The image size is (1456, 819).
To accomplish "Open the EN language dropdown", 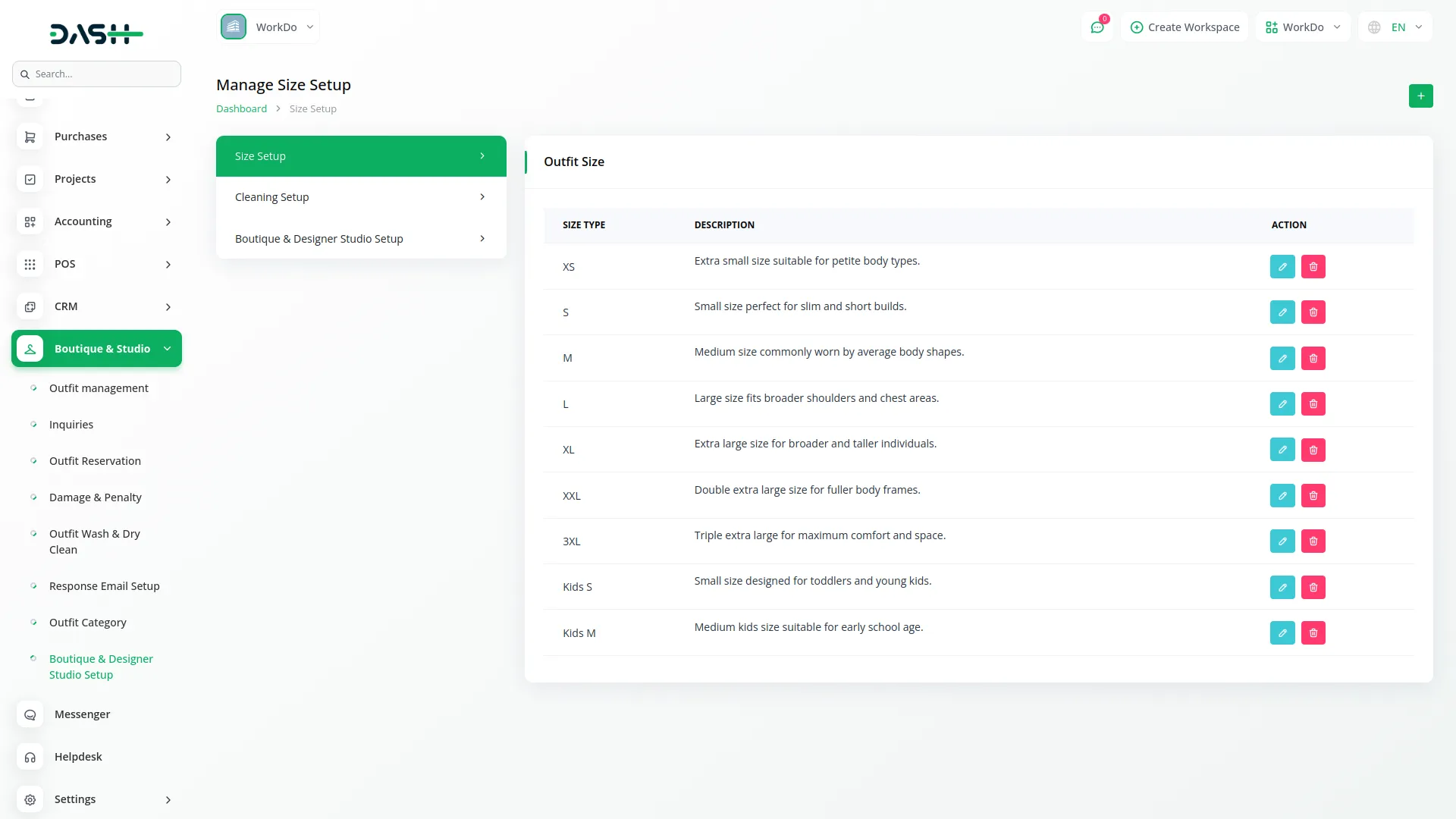I will [1396, 27].
